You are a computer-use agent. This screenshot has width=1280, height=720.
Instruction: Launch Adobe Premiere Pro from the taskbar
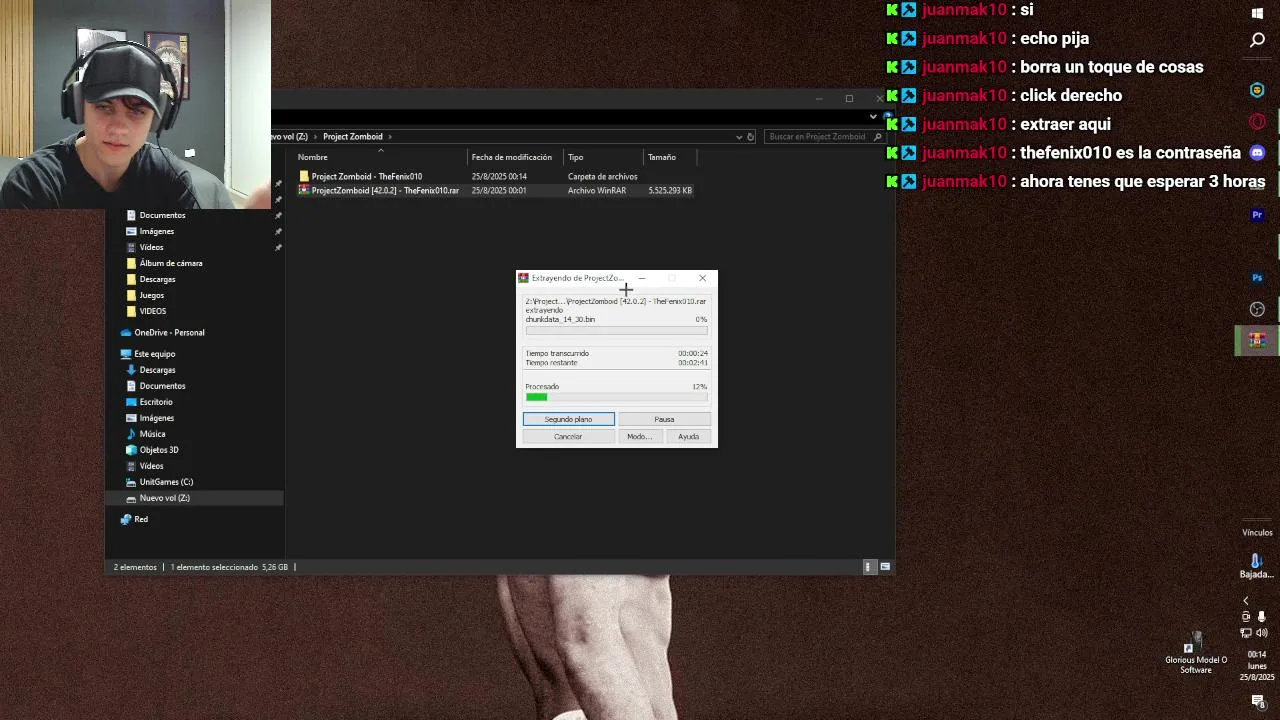1257,215
